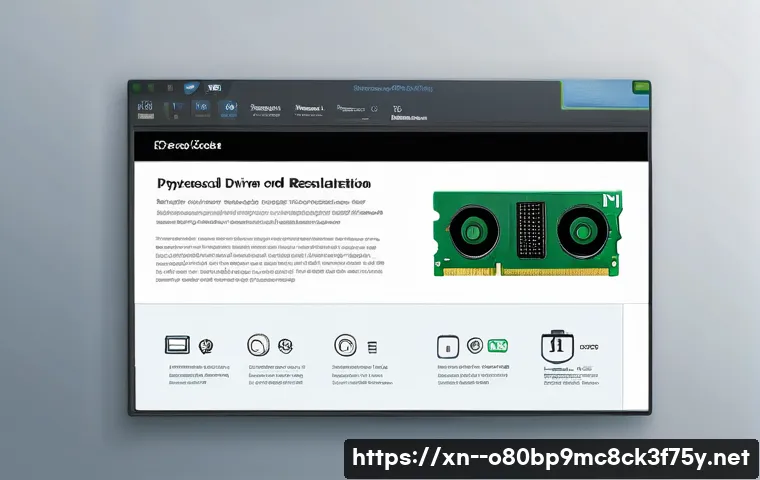Click the fourth toolbar icon with circular symbol
Screen dimensions: 760x480
(x=230, y=107)
